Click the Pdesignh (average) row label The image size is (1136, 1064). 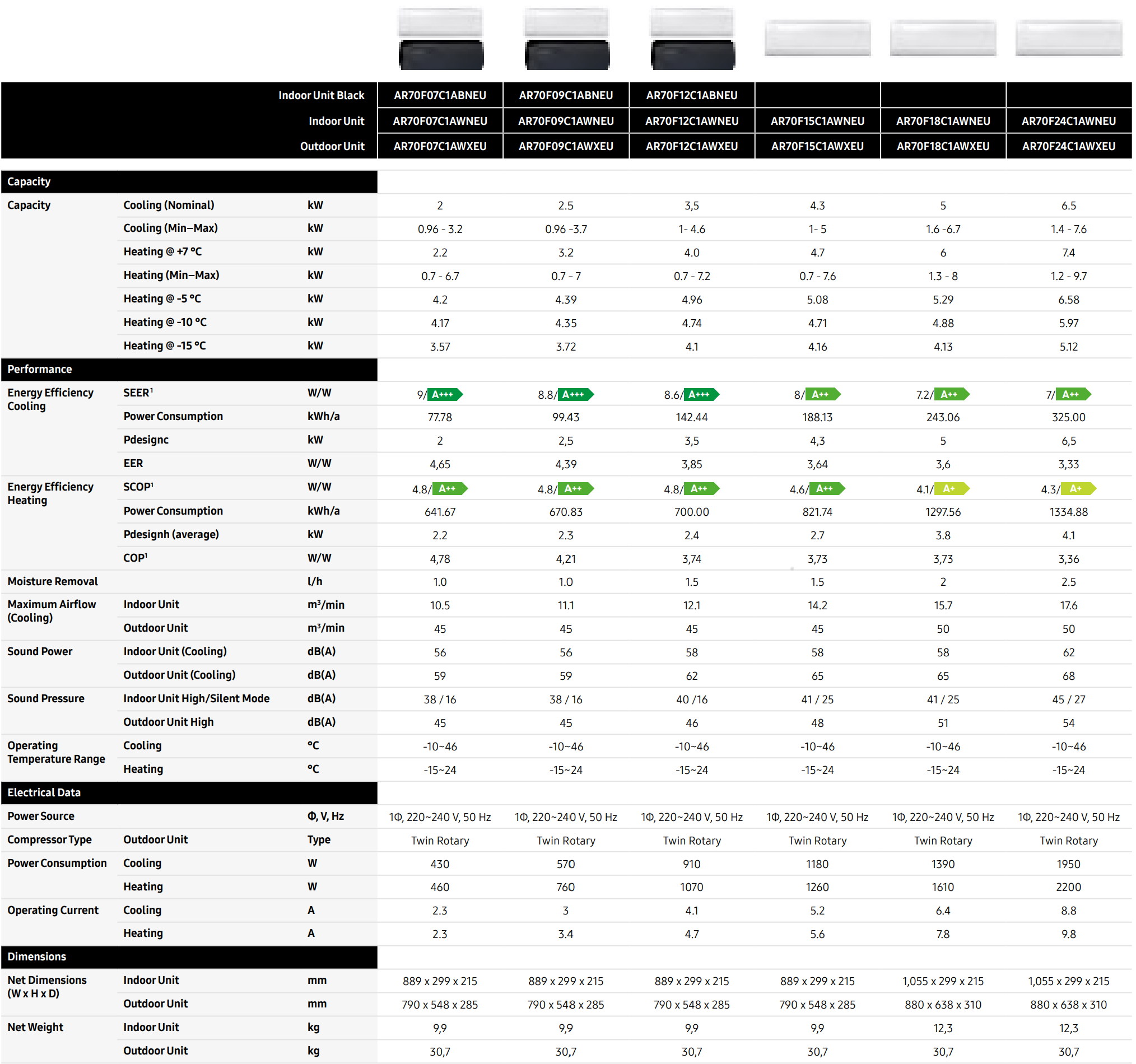pos(171,535)
